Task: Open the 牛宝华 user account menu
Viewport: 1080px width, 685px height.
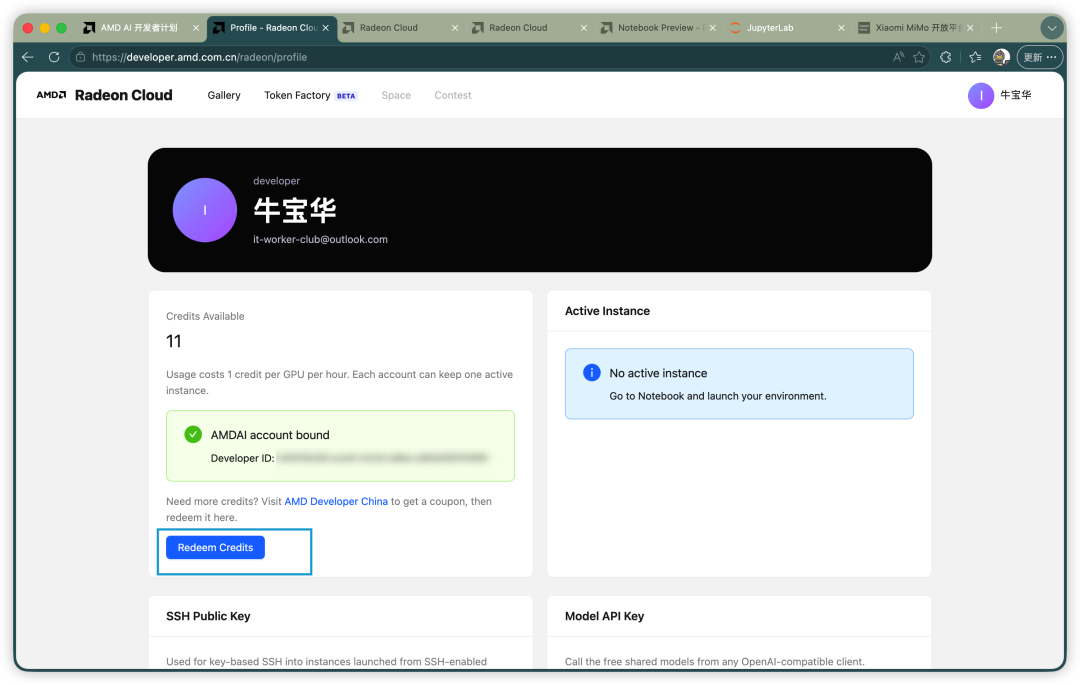Action: [x=999, y=96]
